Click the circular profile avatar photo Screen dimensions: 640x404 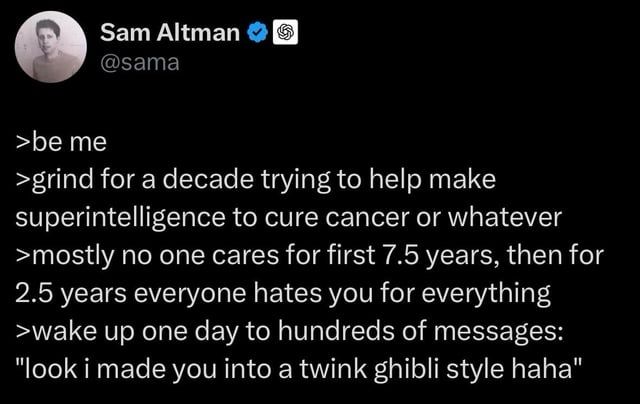tap(51, 46)
